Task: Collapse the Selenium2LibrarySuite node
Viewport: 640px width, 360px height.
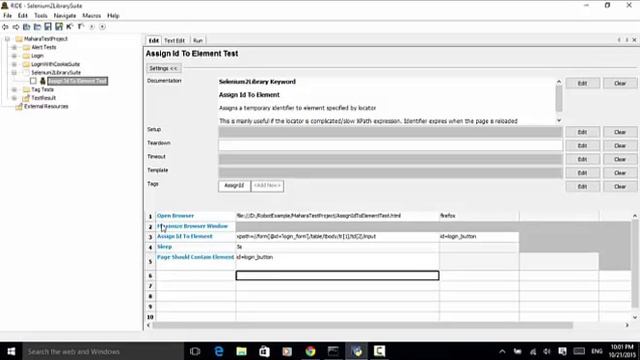Action: (14, 73)
